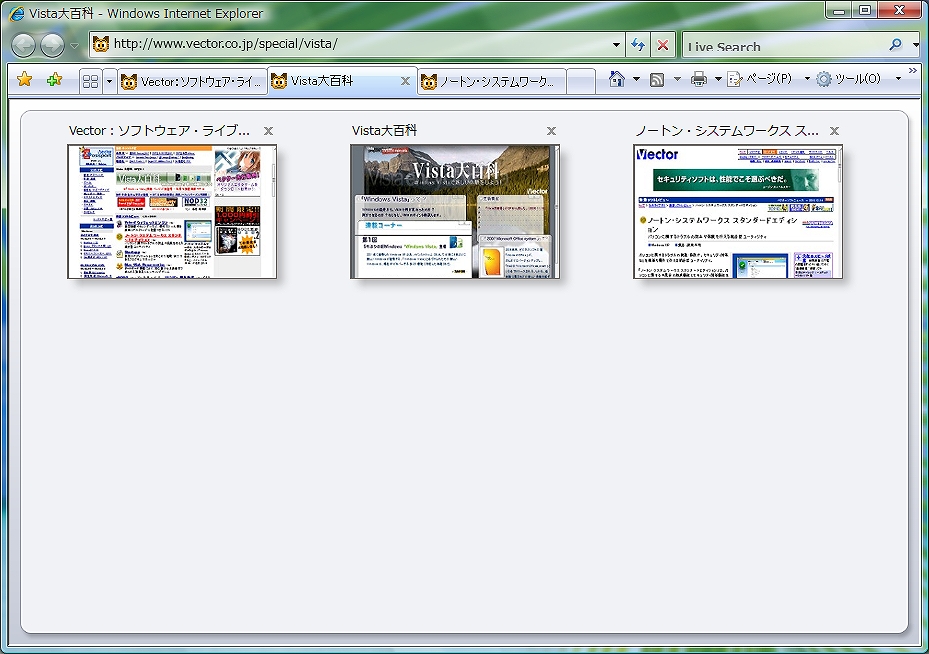Go forward with the Forward arrow button
This screenshot has height=654, width=929.
pyautogui.click(x=52, y=45)
